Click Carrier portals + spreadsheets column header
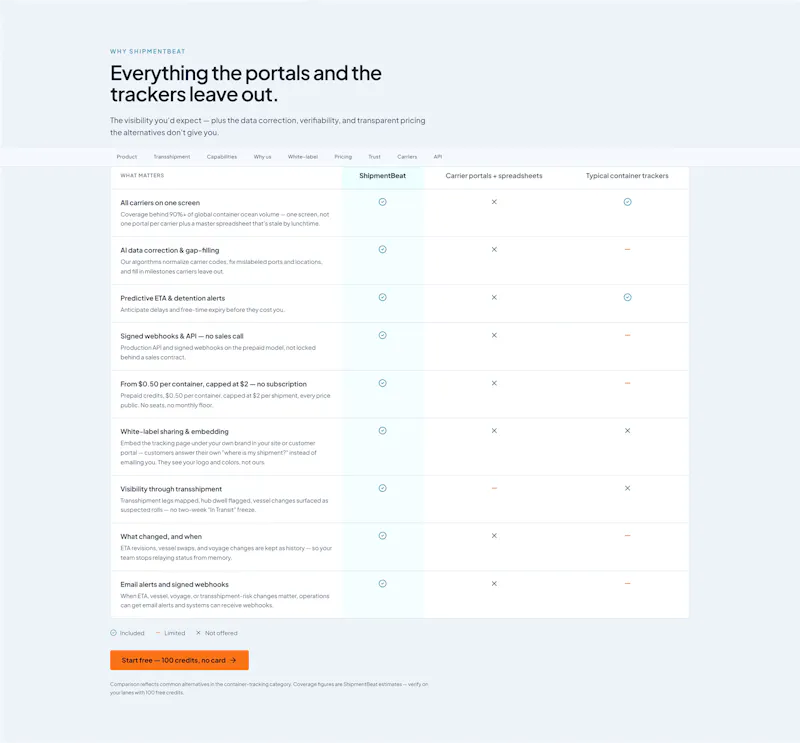The image size is (800, 743). (x=494, y=176)
